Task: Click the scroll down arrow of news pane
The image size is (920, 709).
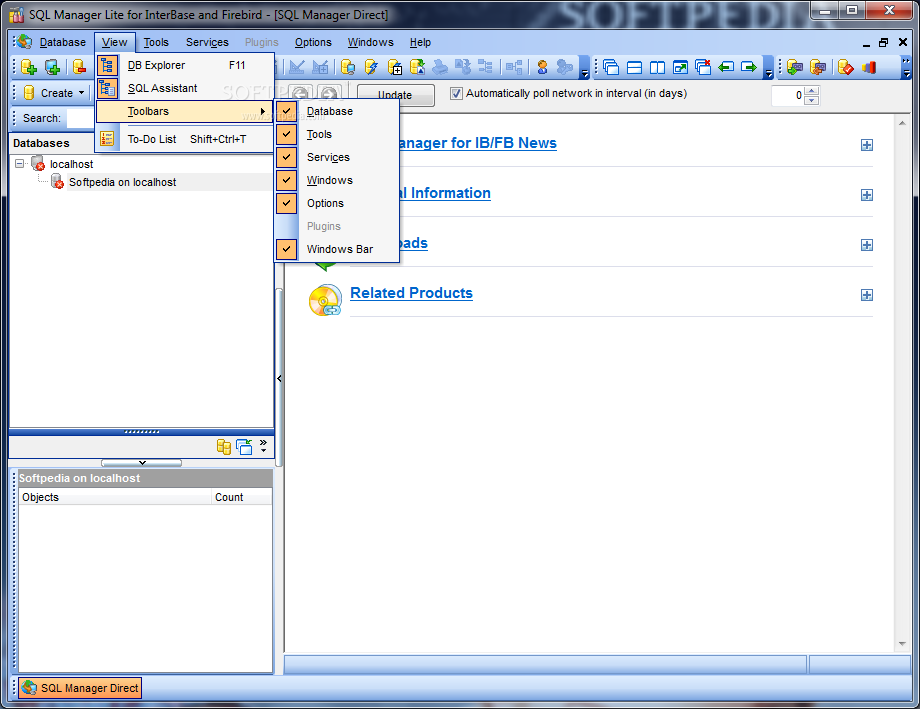Action: [902, 644]
